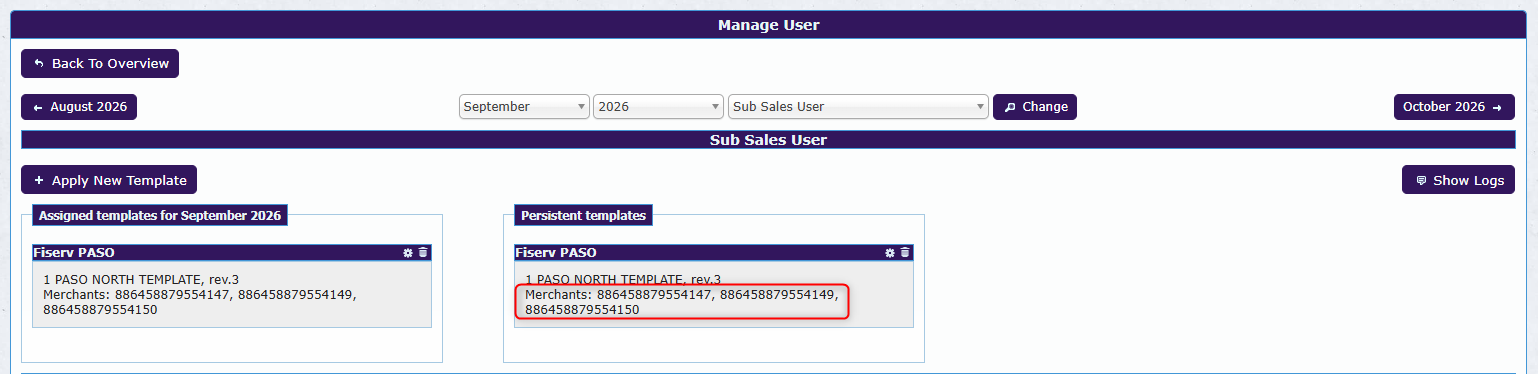Delete Persistent Fiserv PASO template via trash icon
Image resolution: width=1538 pixels, height=374 pixels.
(905, 253)
